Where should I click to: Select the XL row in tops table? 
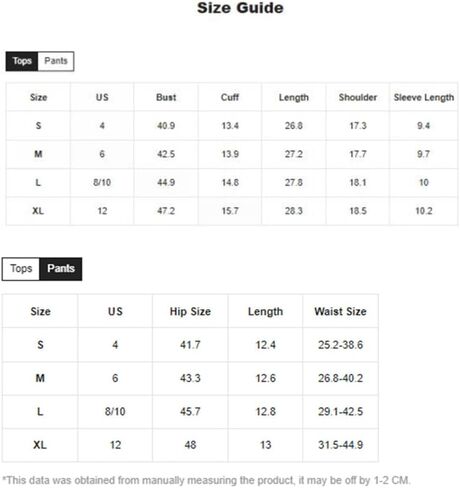232,211
